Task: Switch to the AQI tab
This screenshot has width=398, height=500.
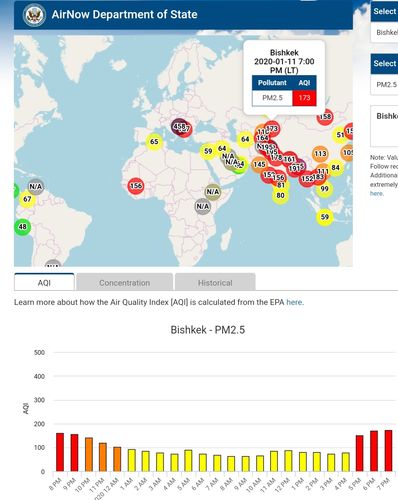Action: click(x=44, y=283)
